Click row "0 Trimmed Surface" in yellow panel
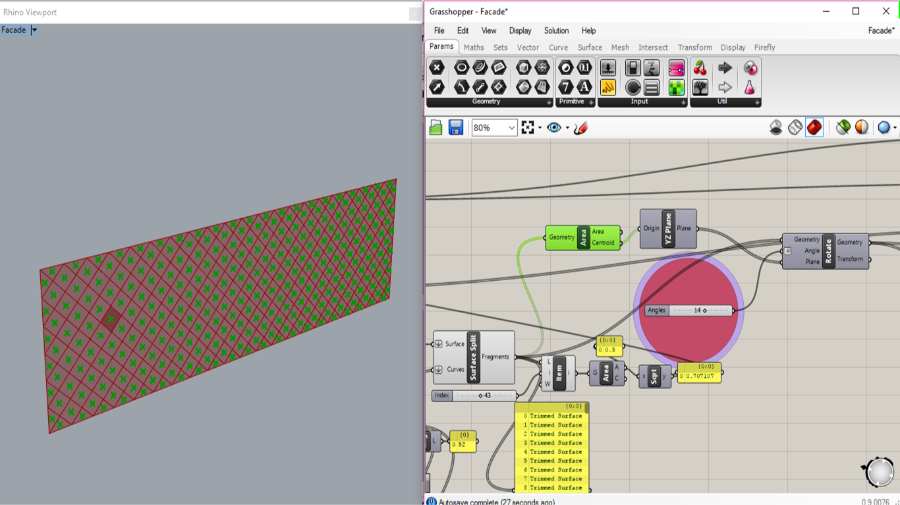This screenshot has height=505, width=900. (552, 416)
